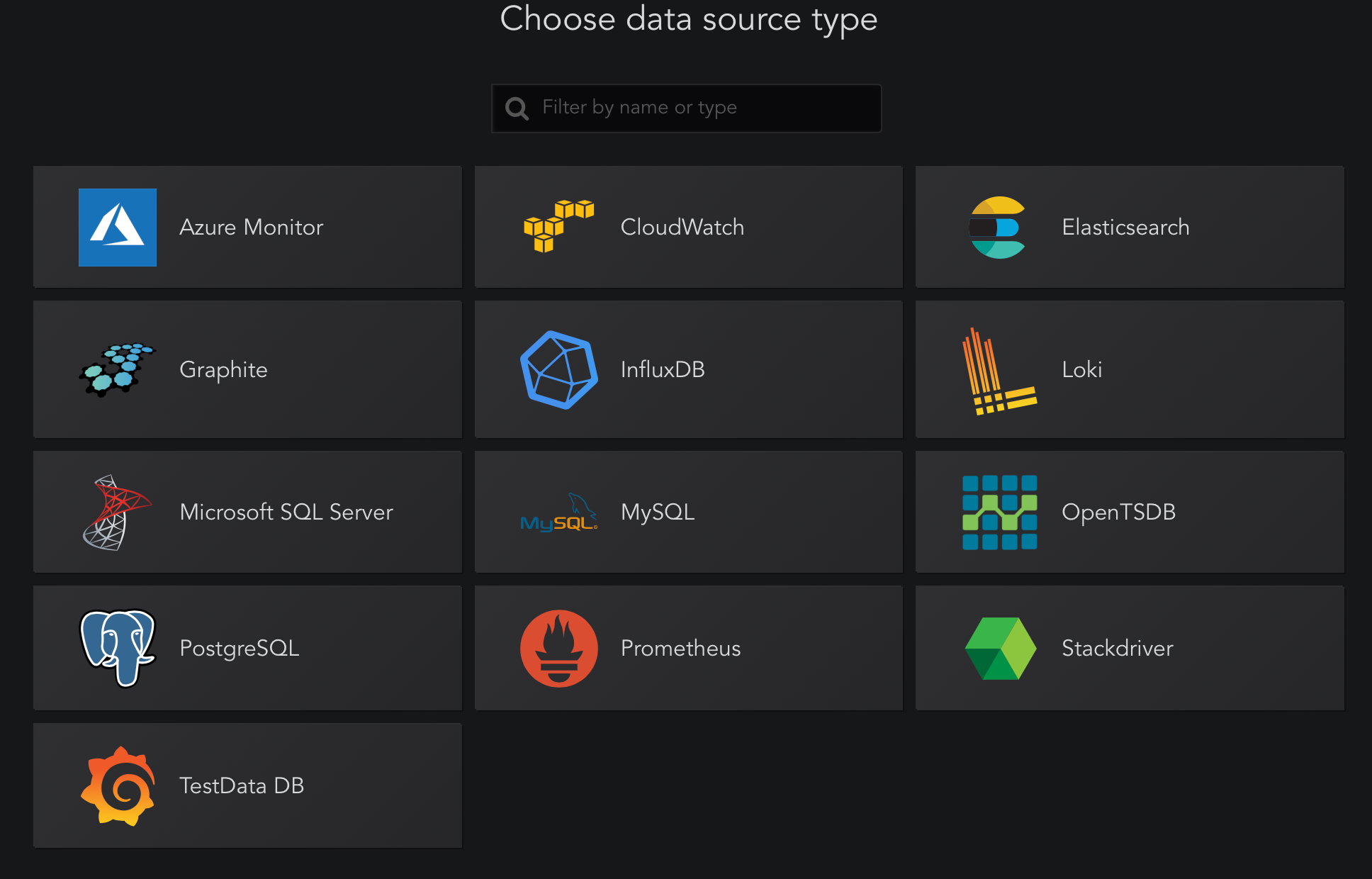The height and width of the screenshot is (879, 1372).
Task: Click the Stackdriver green hexagon icon
Action: tap(1000, 649)
